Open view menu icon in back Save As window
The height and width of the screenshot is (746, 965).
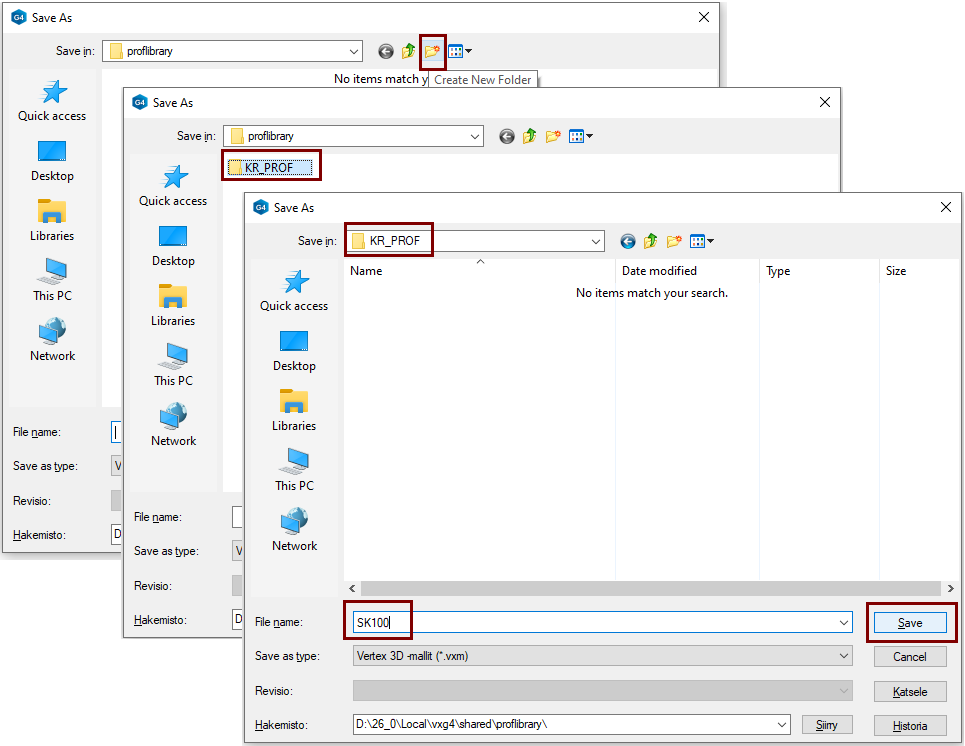tap(460, 51)
